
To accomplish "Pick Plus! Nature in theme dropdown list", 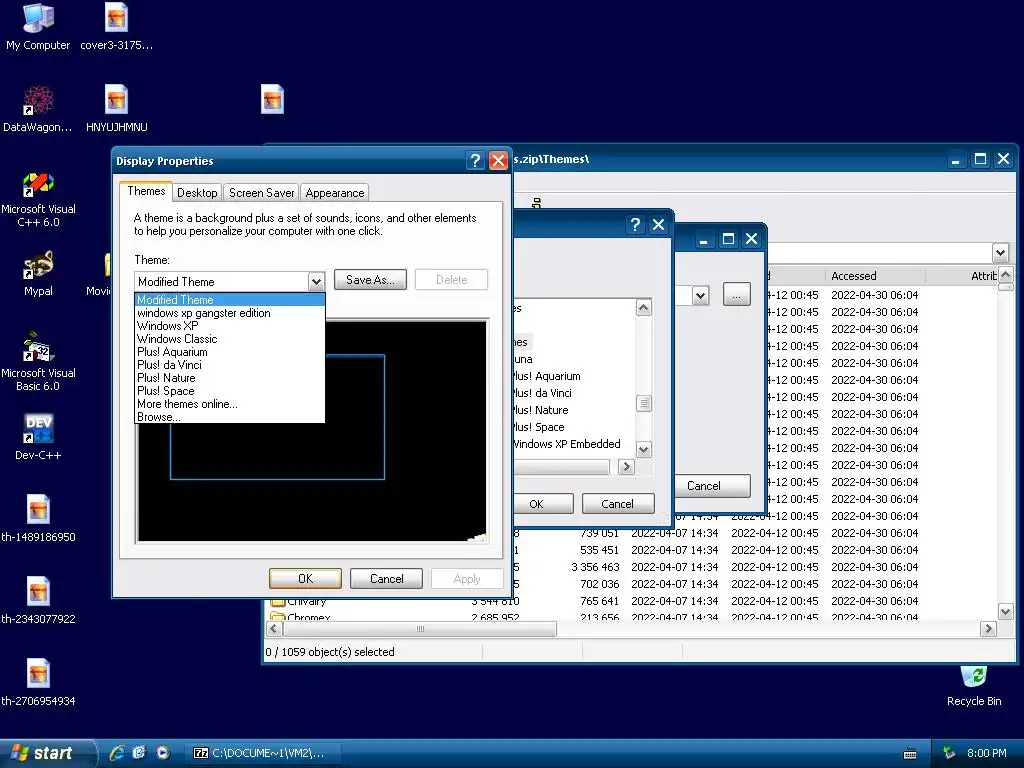I will [229, 378].
